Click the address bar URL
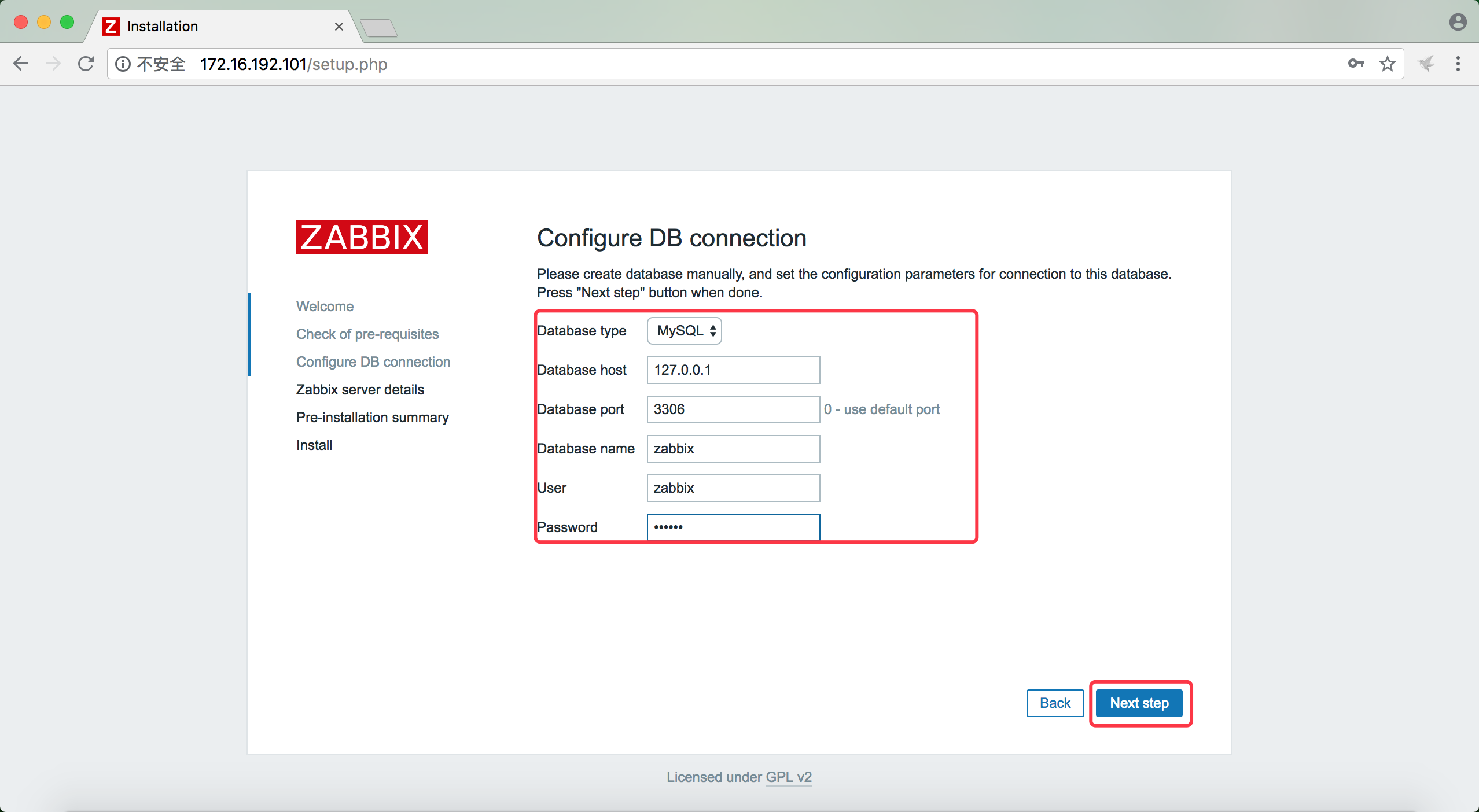 pos(294,64)
